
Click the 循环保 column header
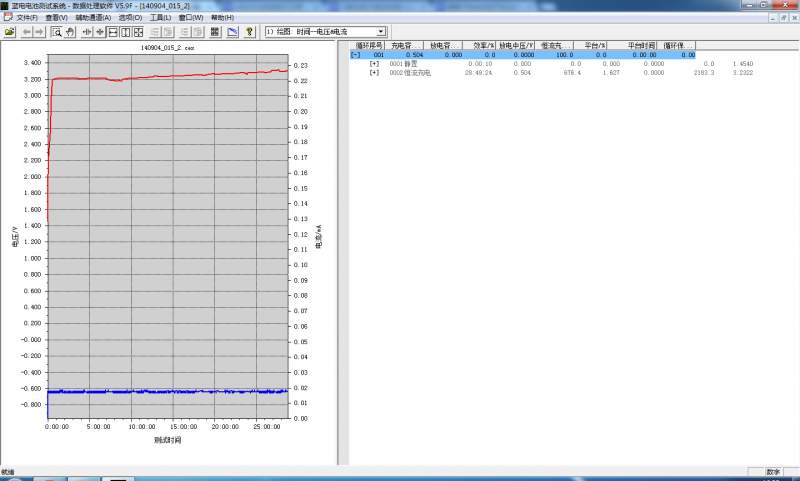[676, 45]
